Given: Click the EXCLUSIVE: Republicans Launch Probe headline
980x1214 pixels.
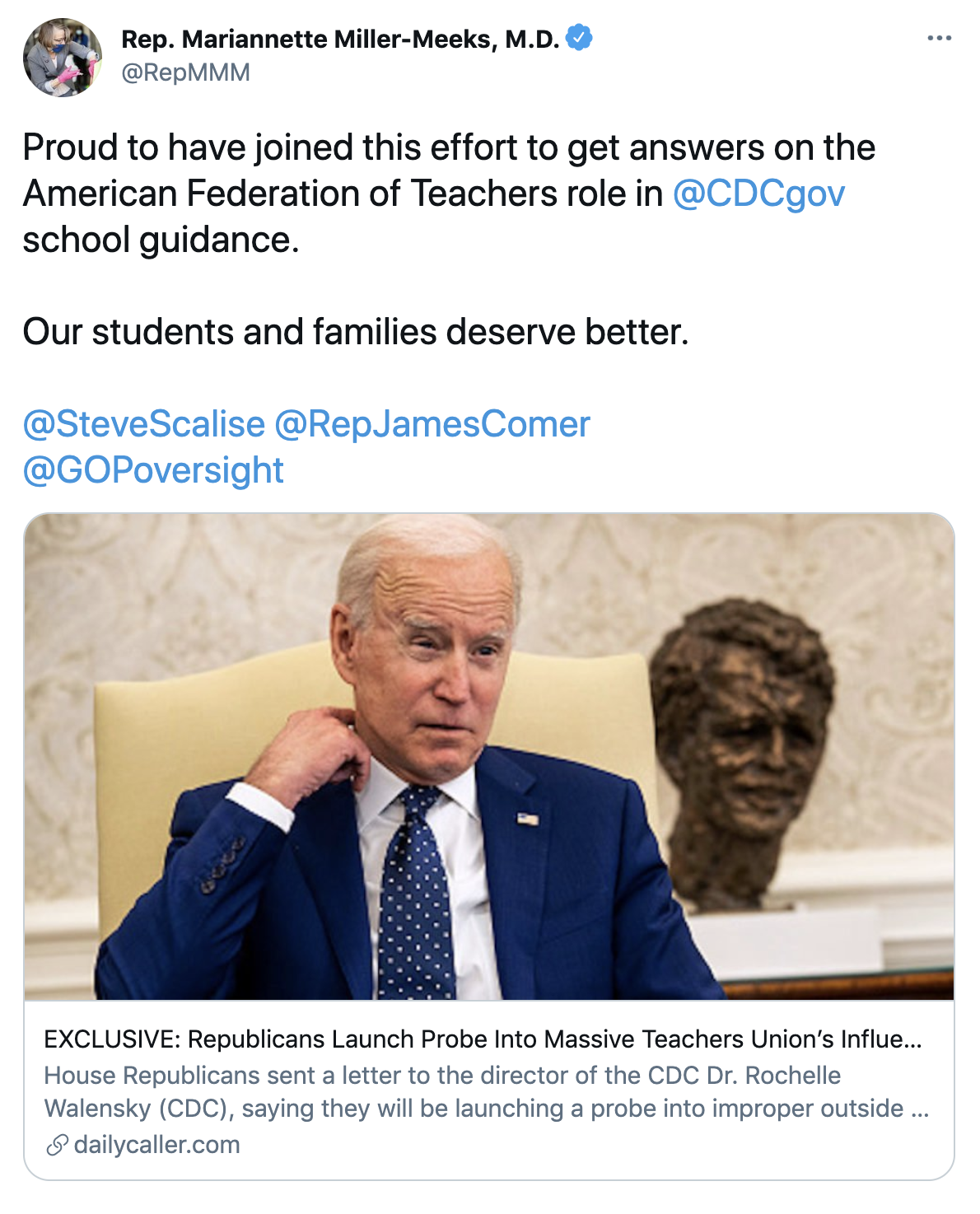Looking at the screenshot, I should 482,1039.
